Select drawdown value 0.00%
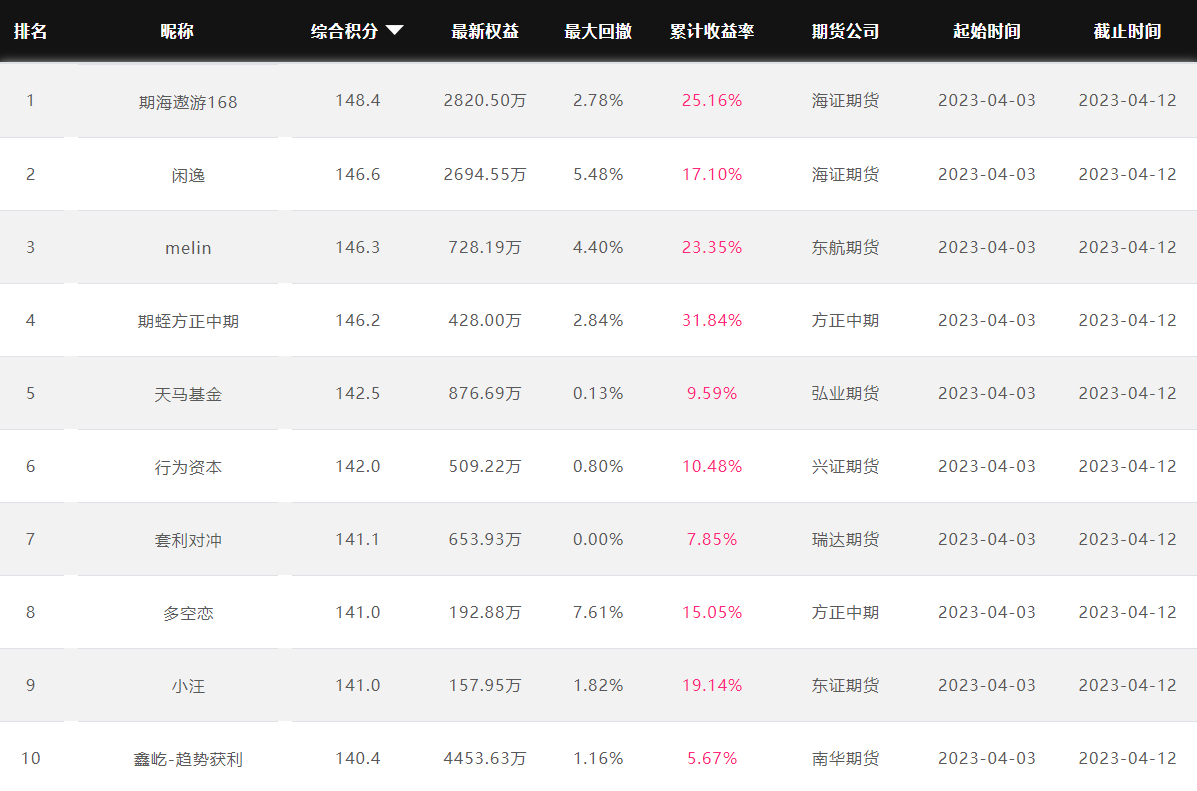 click(x=598, y=540)
